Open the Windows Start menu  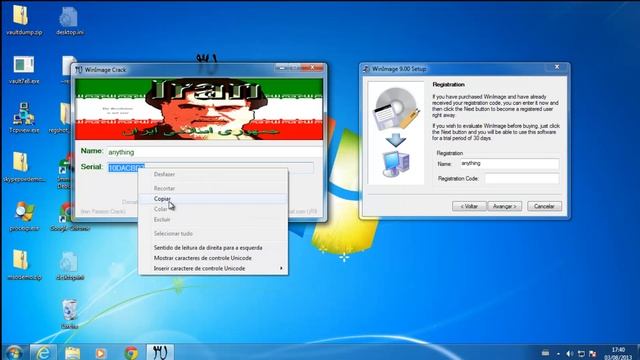tap(14, 352)
